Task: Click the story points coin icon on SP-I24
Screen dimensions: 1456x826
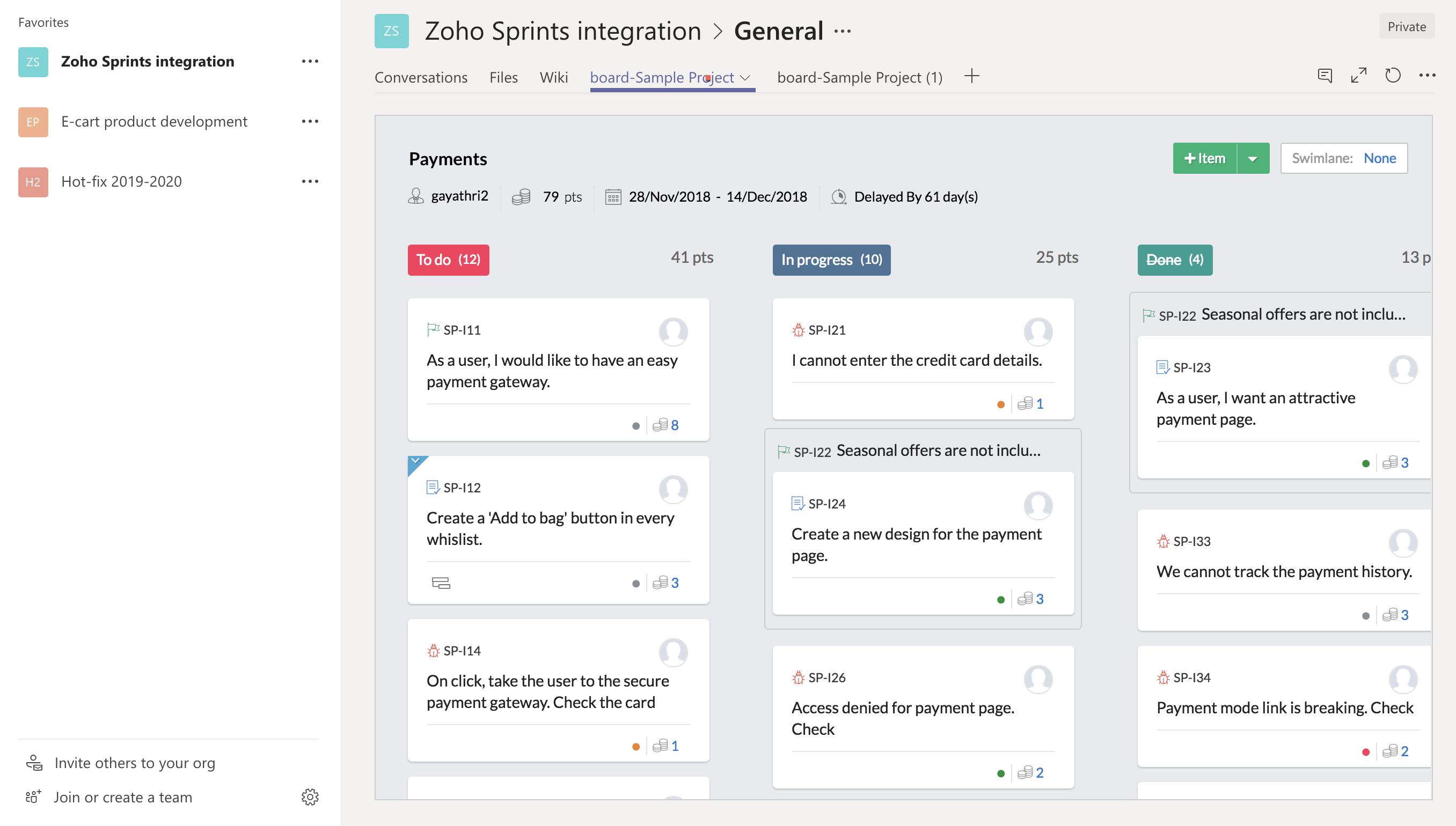Action: coord(1025,599)
